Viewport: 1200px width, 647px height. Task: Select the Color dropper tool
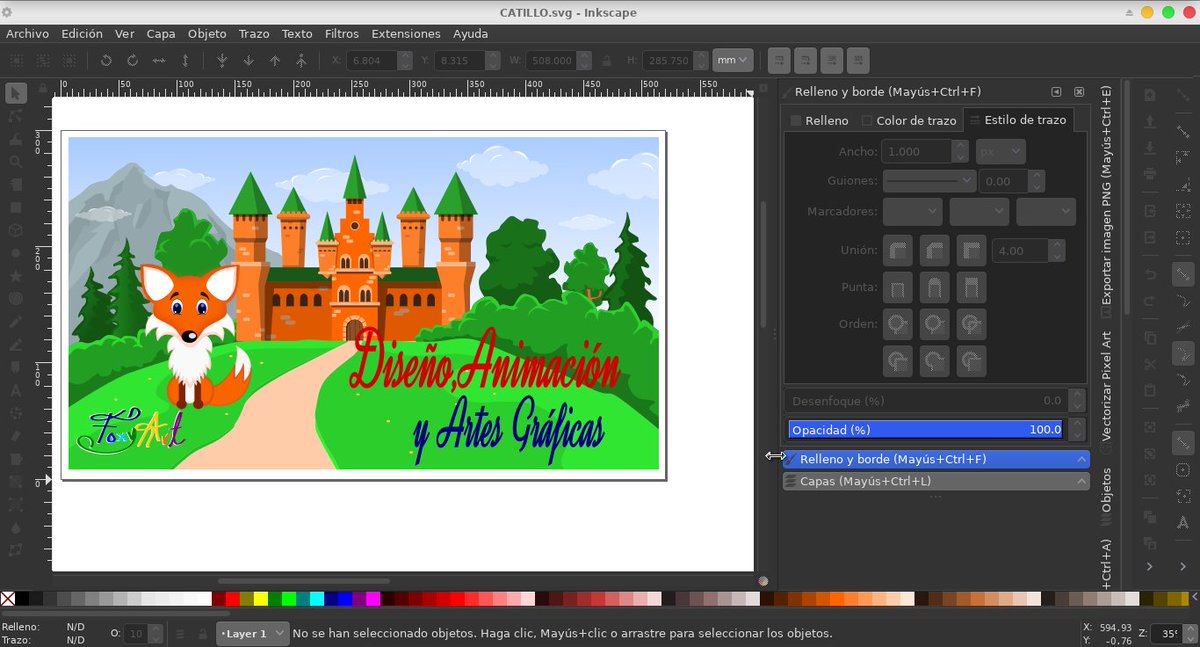point(15,527)
